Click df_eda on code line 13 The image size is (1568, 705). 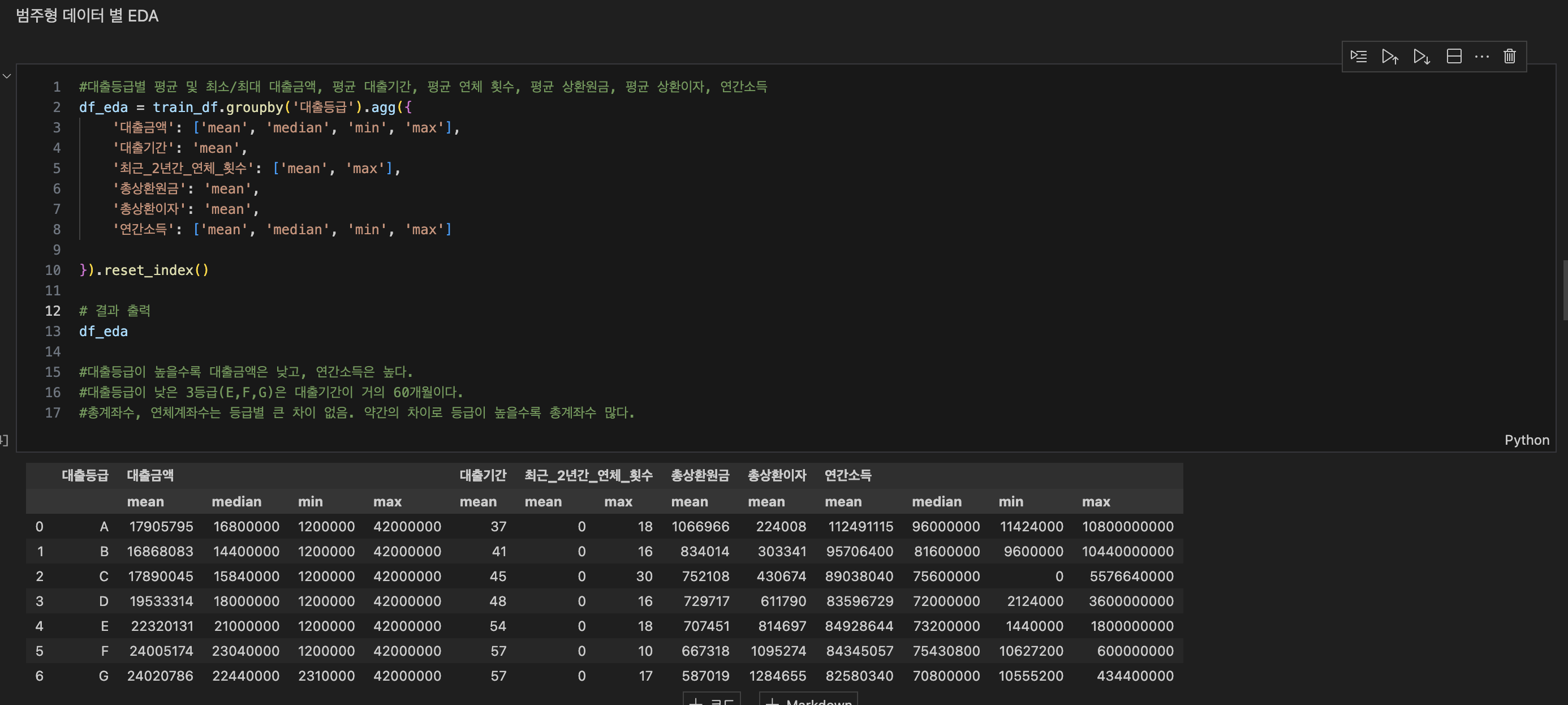click(x=104, y=331)
